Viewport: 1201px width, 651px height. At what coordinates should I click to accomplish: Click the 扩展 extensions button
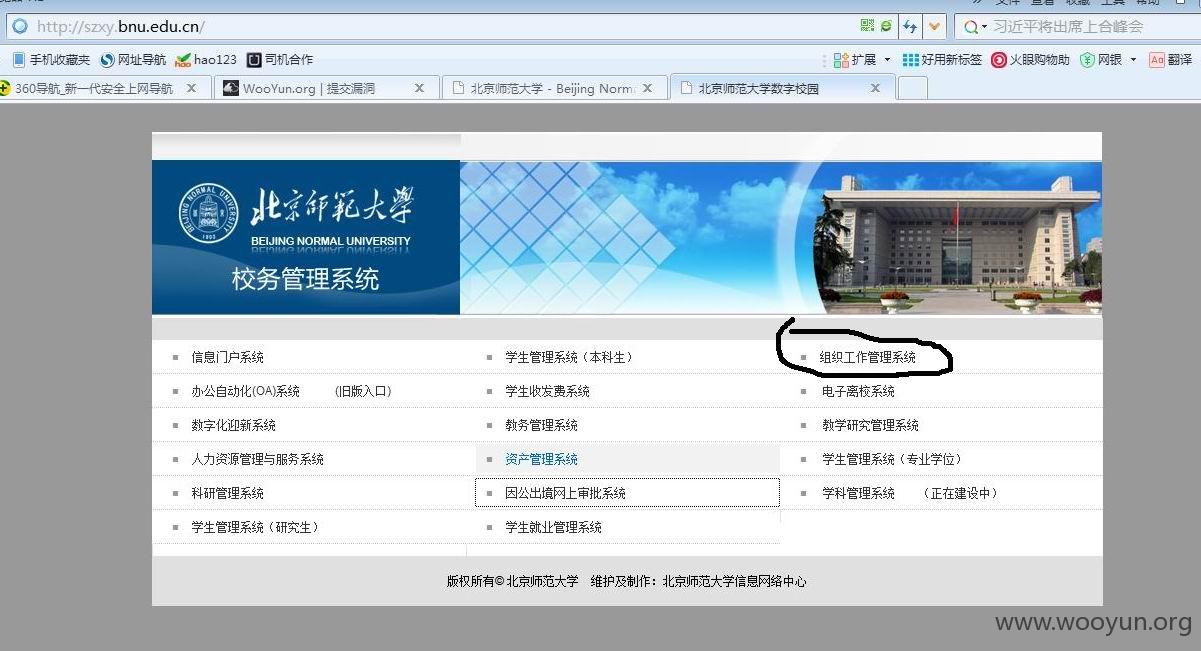pyautogui.click(x=855, y=60)
